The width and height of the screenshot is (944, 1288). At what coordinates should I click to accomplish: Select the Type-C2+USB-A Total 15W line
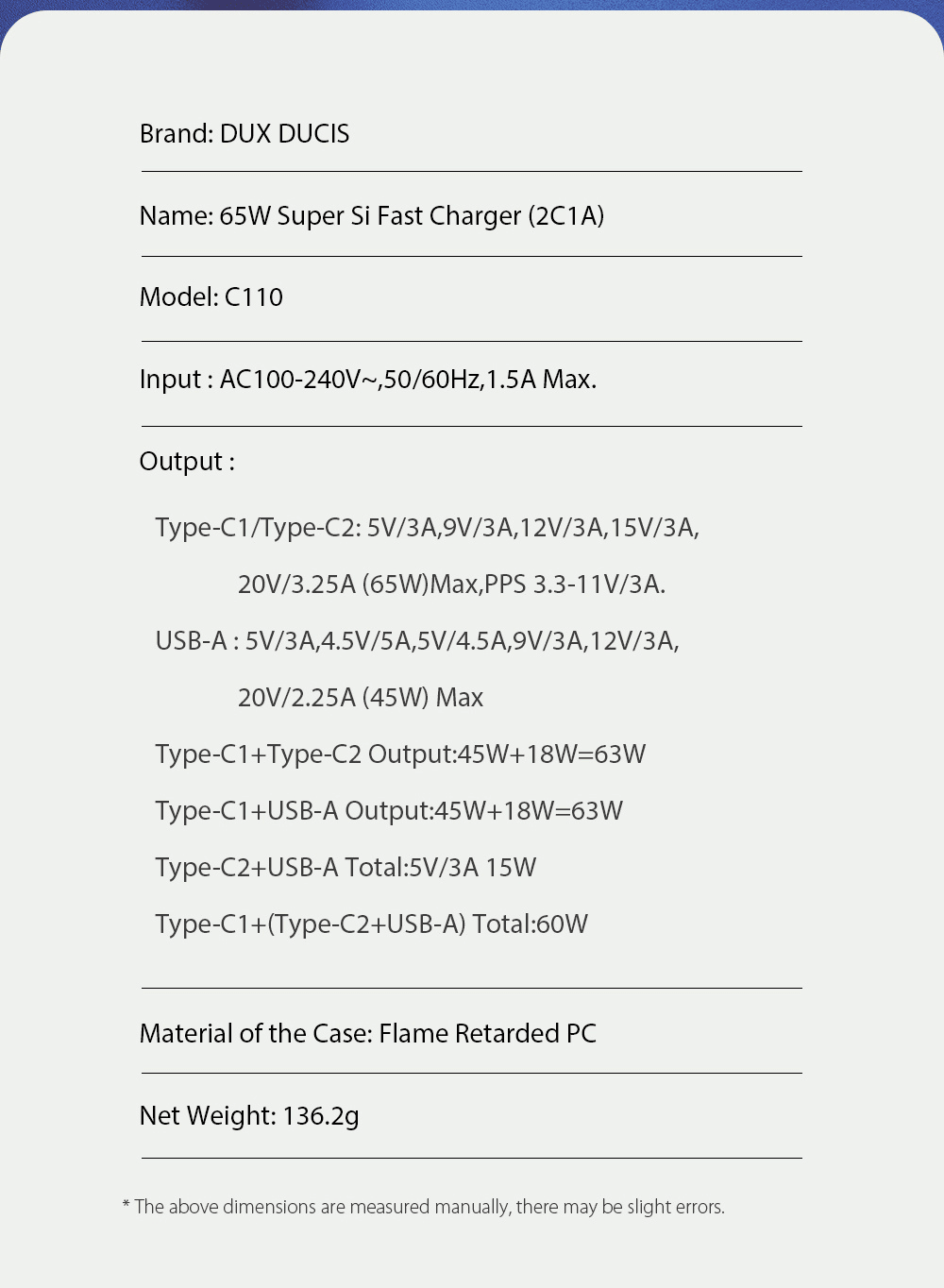coord(346,868)
